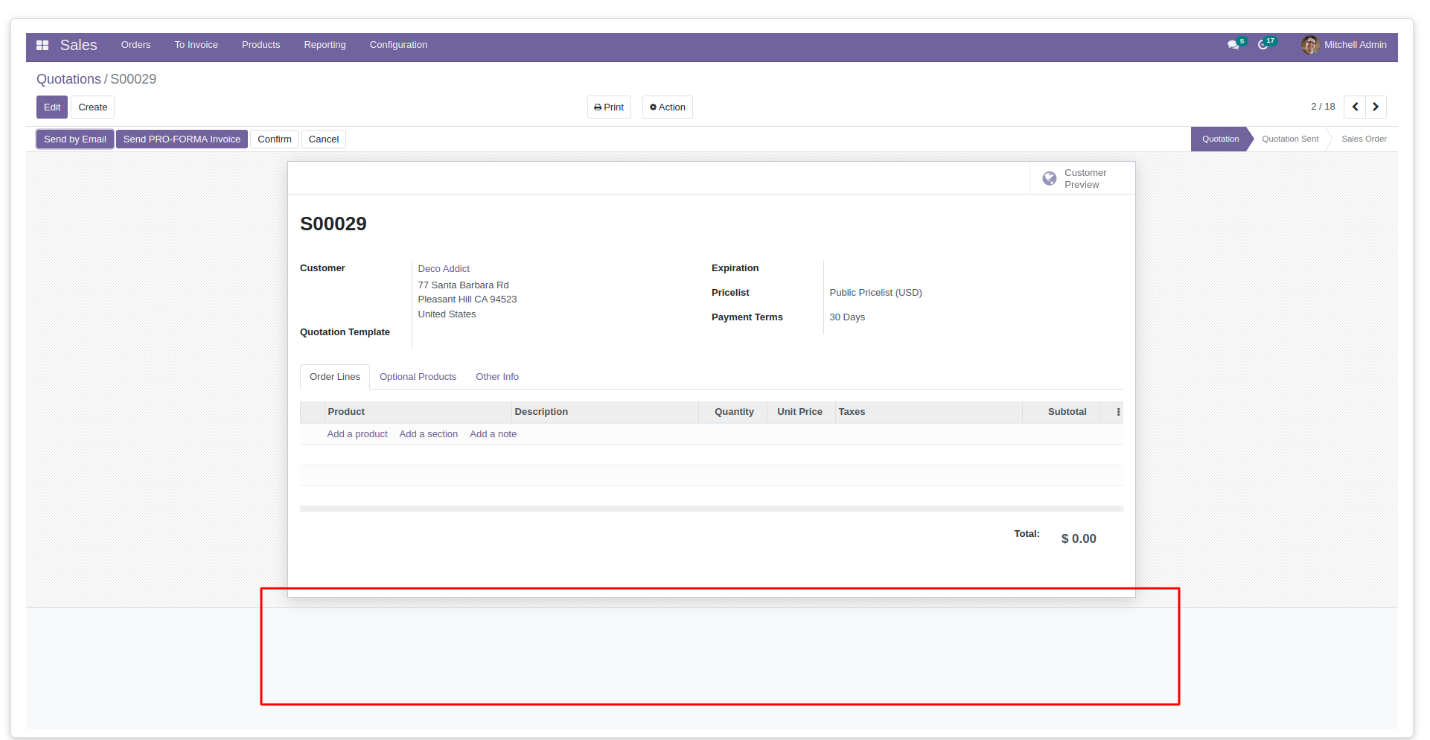Go to next record arrow

point(1376,107)
